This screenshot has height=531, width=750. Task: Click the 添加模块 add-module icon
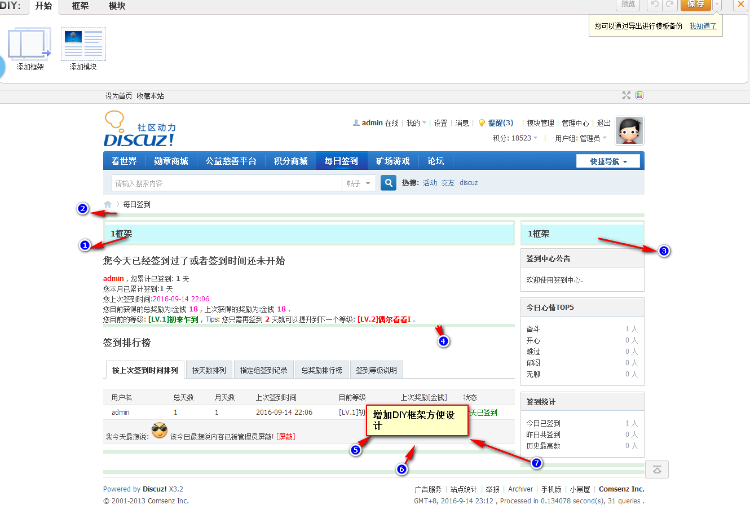point(83,48)
